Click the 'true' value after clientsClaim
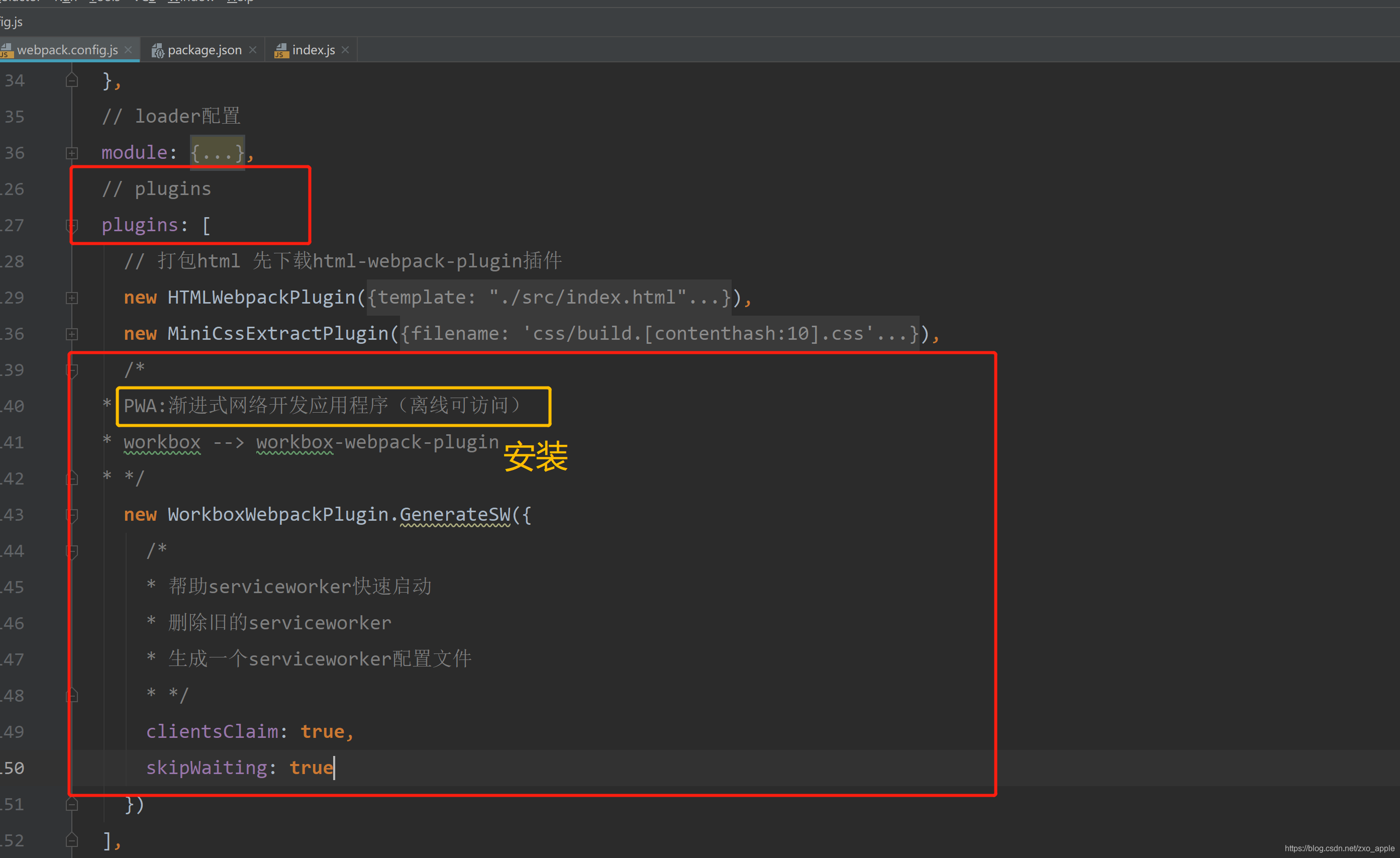This screenshot has height=858, width=1400. pos(322,732)
